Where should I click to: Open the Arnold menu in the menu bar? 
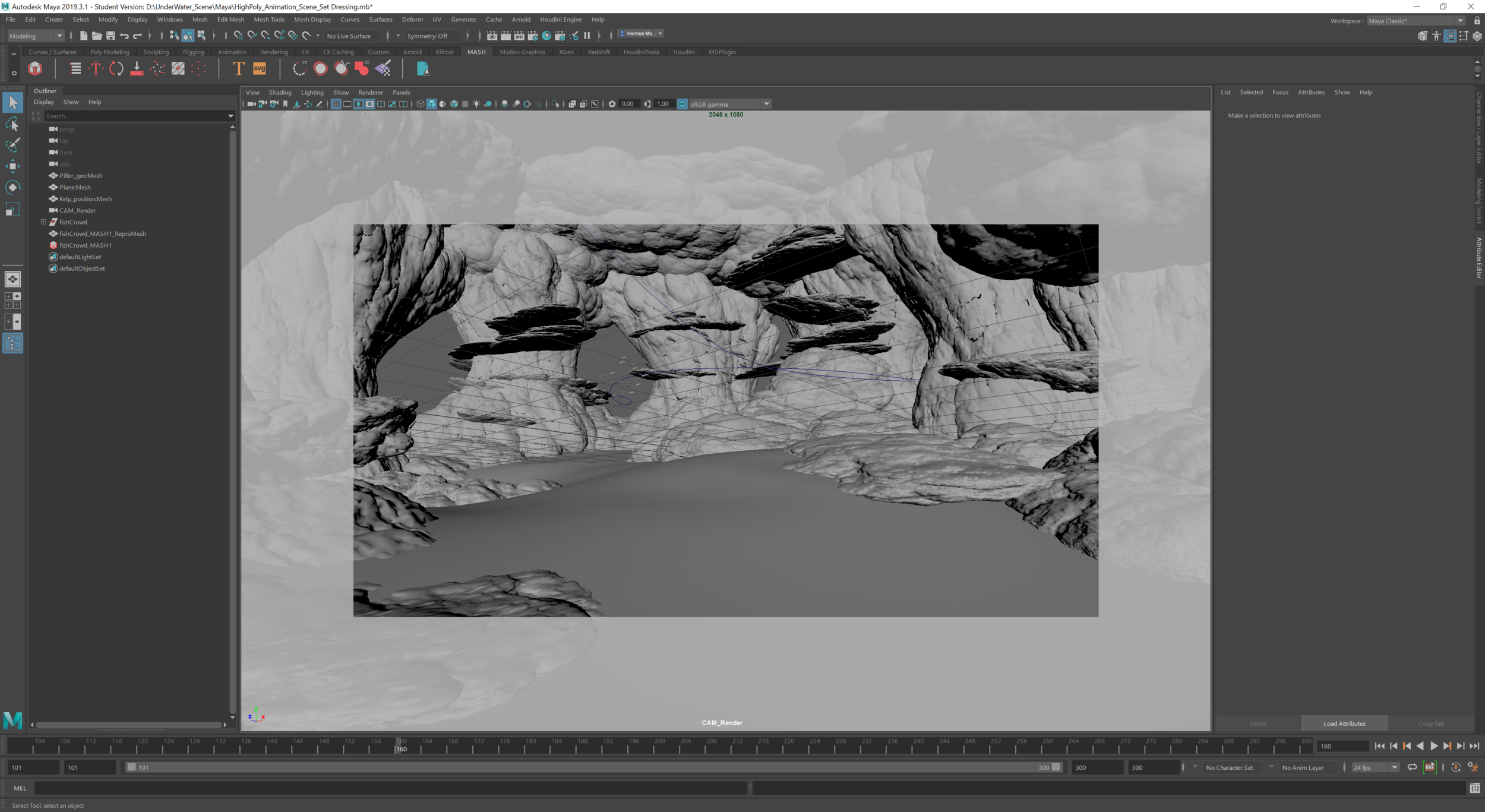coord(521,20)
